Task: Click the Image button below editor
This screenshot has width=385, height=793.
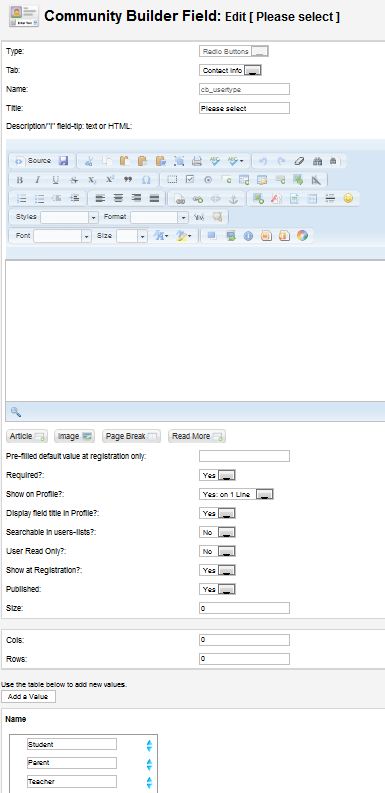Action: click(74, 436)
